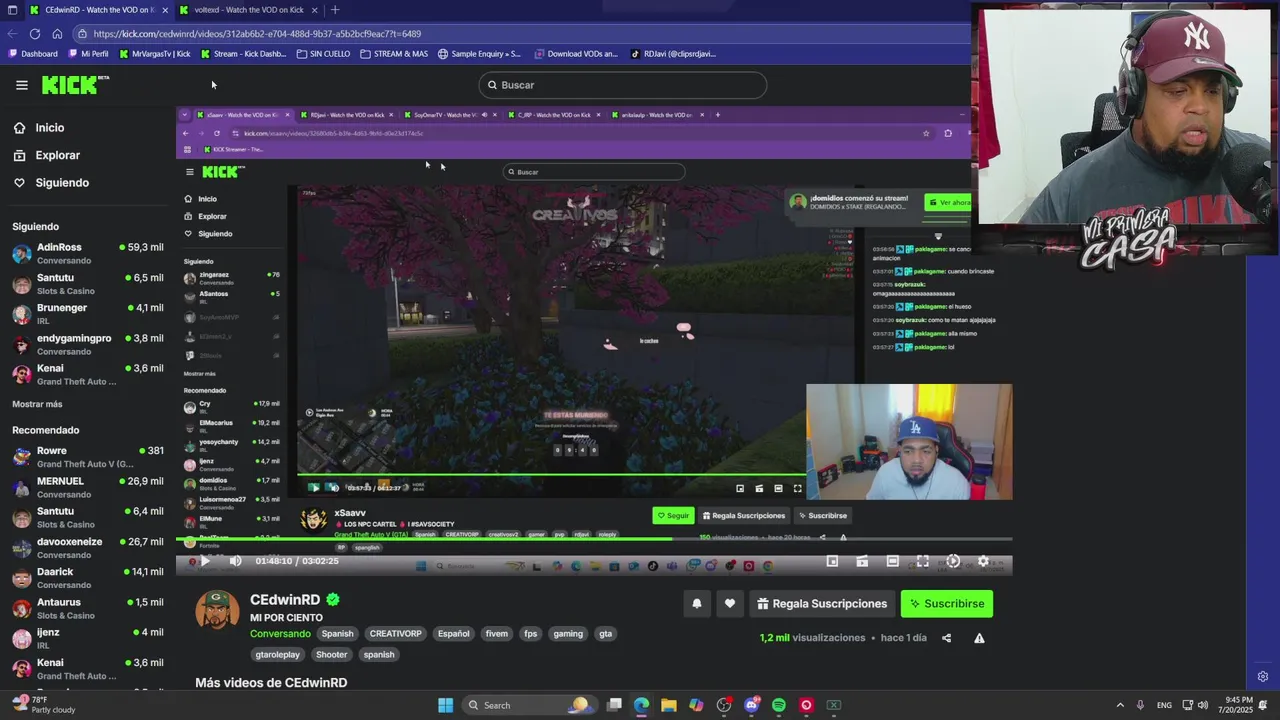The width and height of the screenshot is (1280, 720).
Task: Show hidden system tray icons
Action: coord(1120,705)
